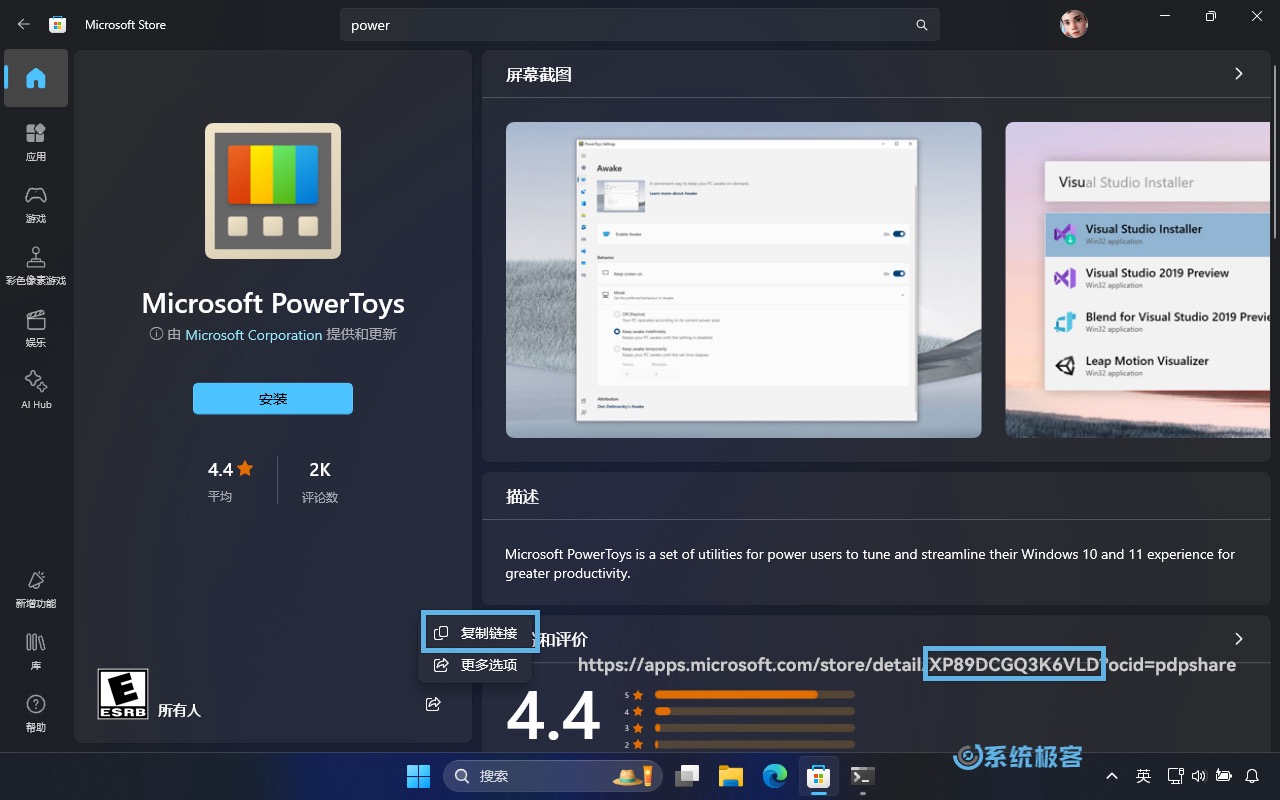This screenshot has height=800, width=1280.
Task: Click the display tray icon in system tray
Action: point(1177,776)
